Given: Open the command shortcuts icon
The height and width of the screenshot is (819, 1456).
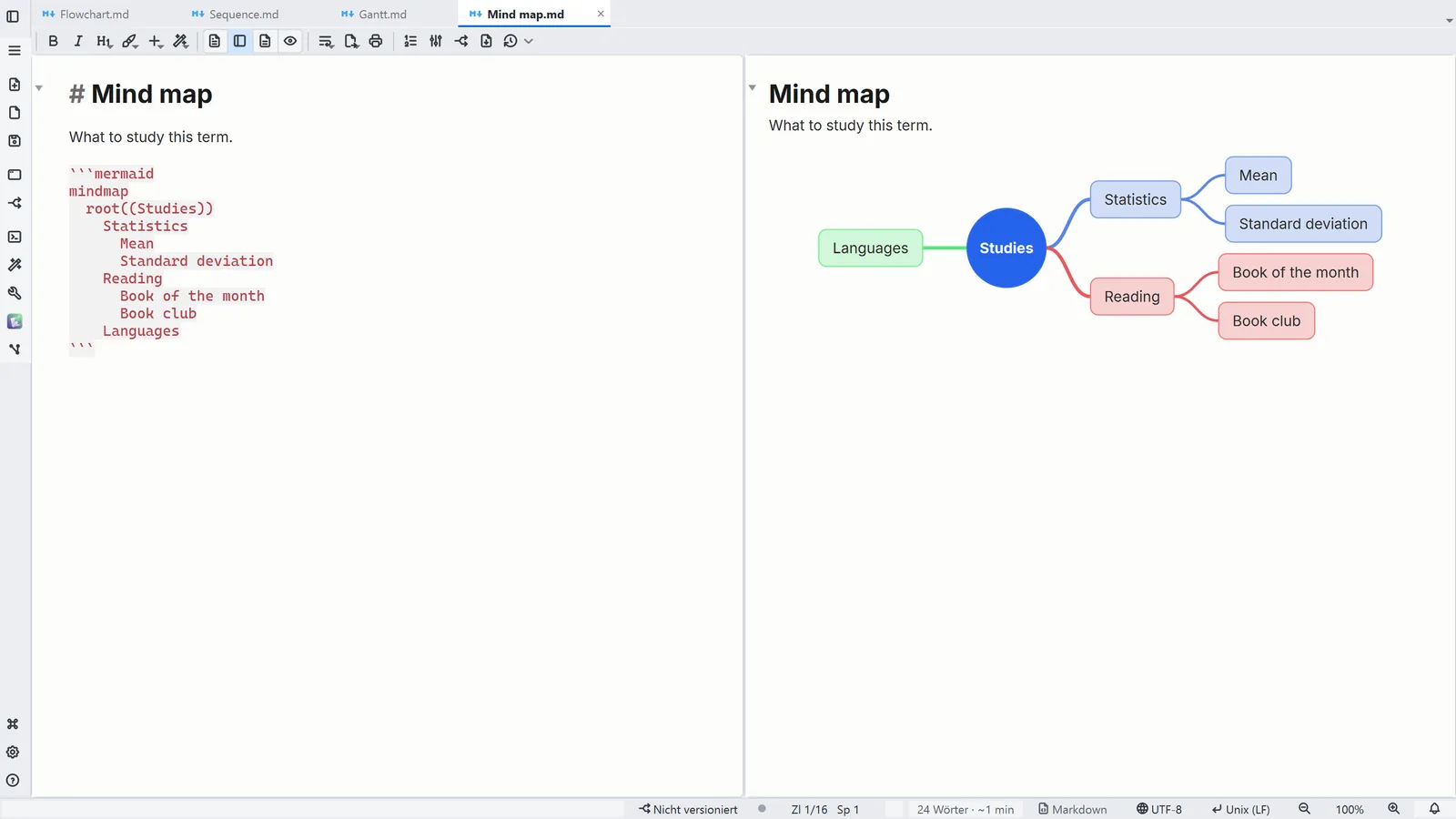Looking at the screenshot, I should coord(13,724).
